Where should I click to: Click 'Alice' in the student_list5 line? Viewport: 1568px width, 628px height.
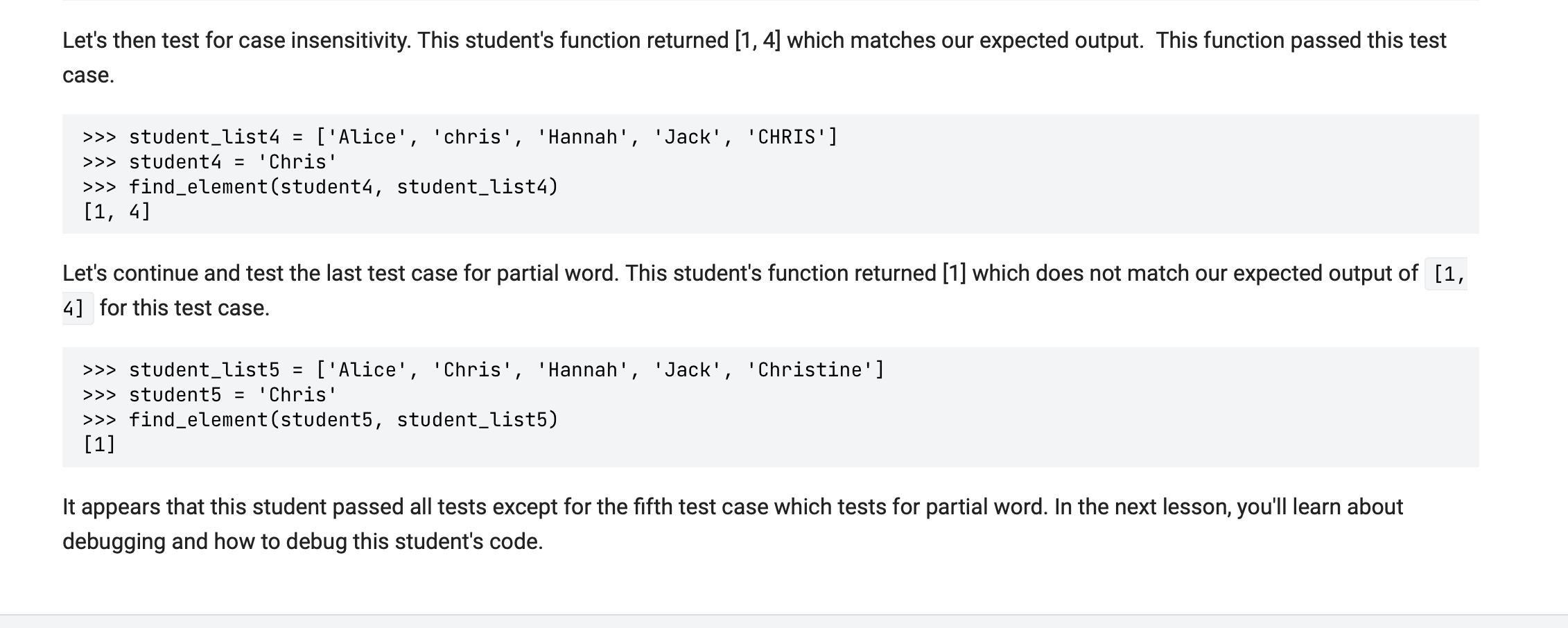click(367, 370)
